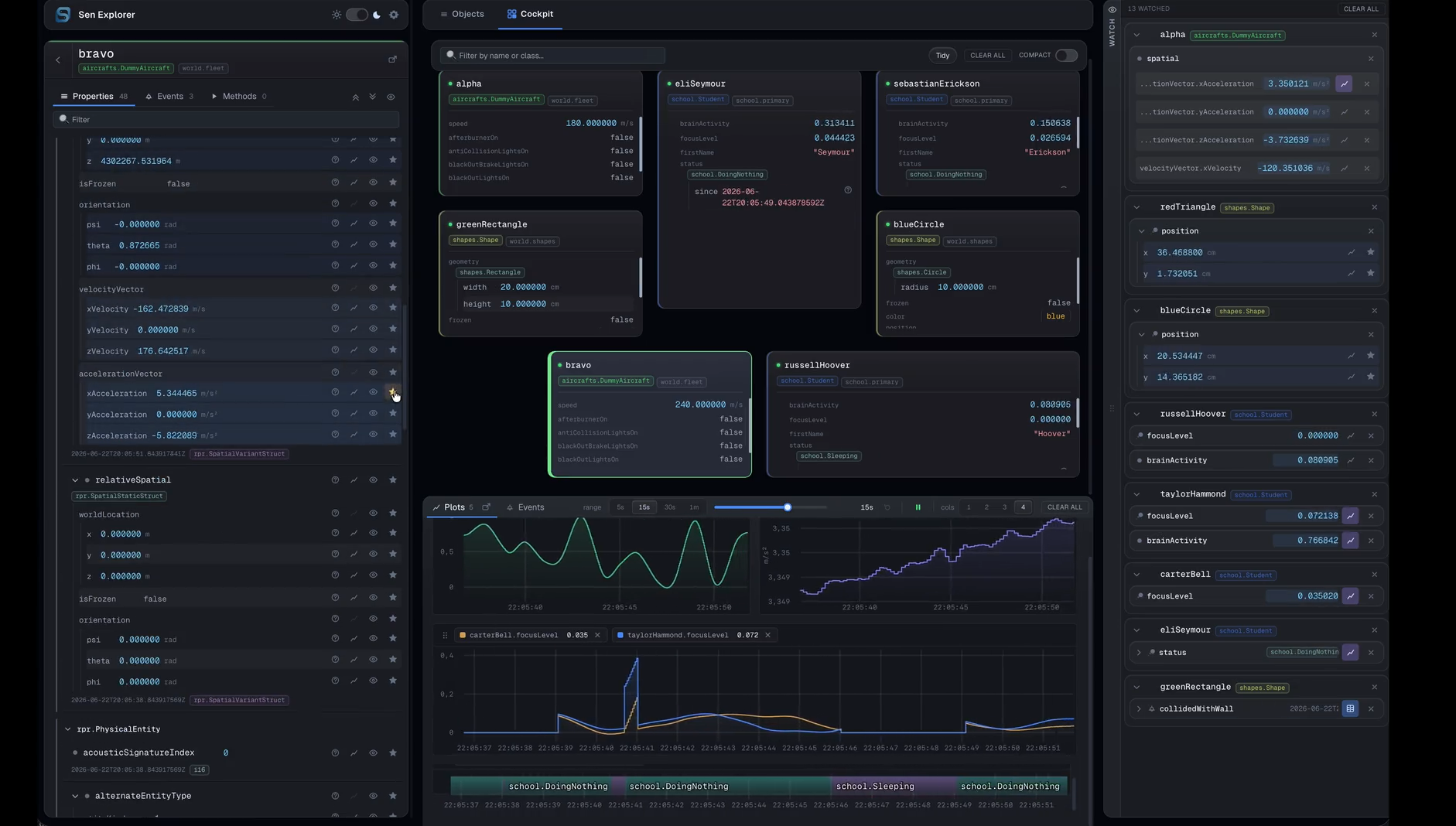Viewport: 1456px width, 826px height.
Task: Set plot columns to 2
Action: click(986, 507)
